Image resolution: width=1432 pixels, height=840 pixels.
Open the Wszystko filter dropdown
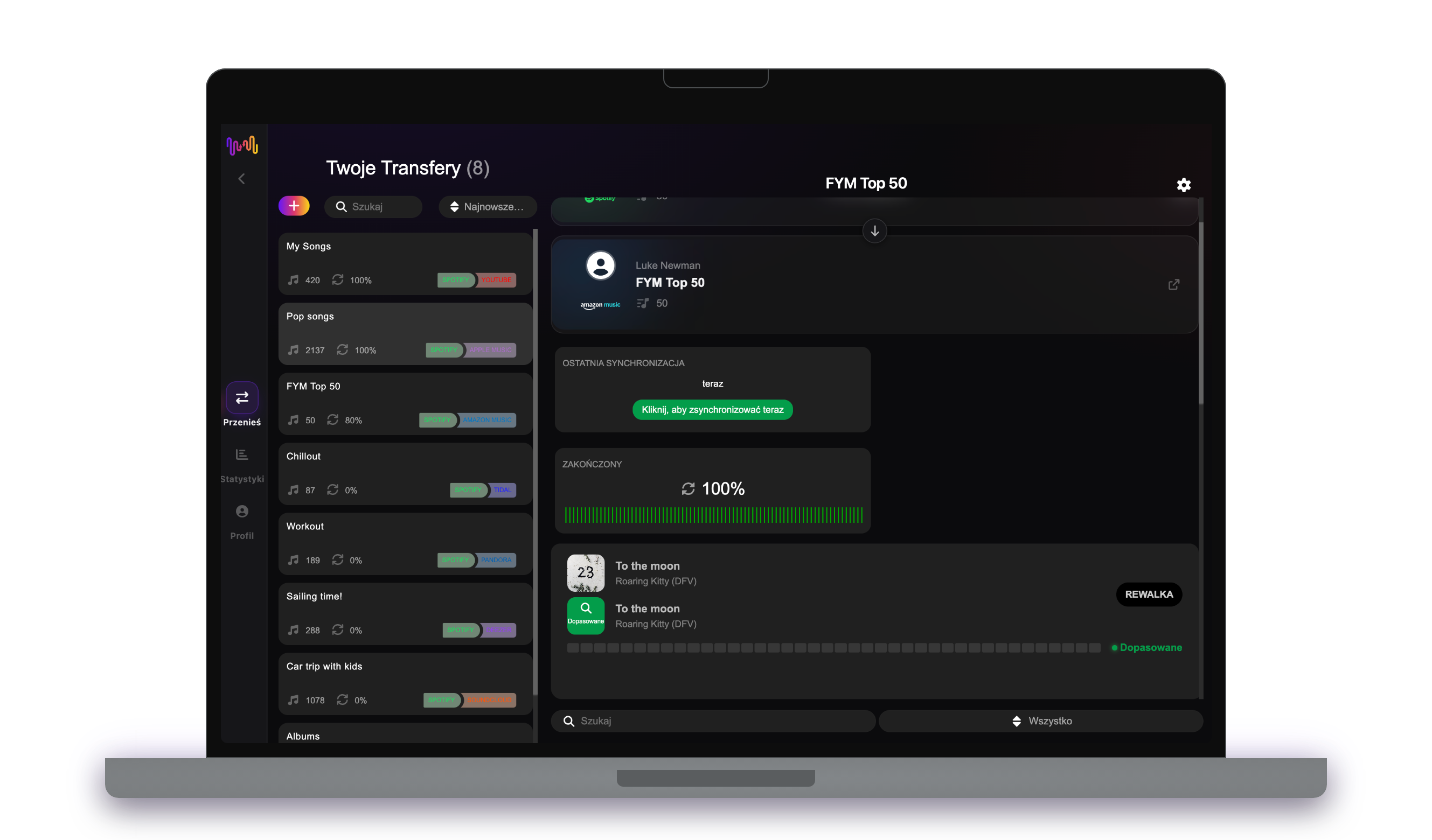1041,720
